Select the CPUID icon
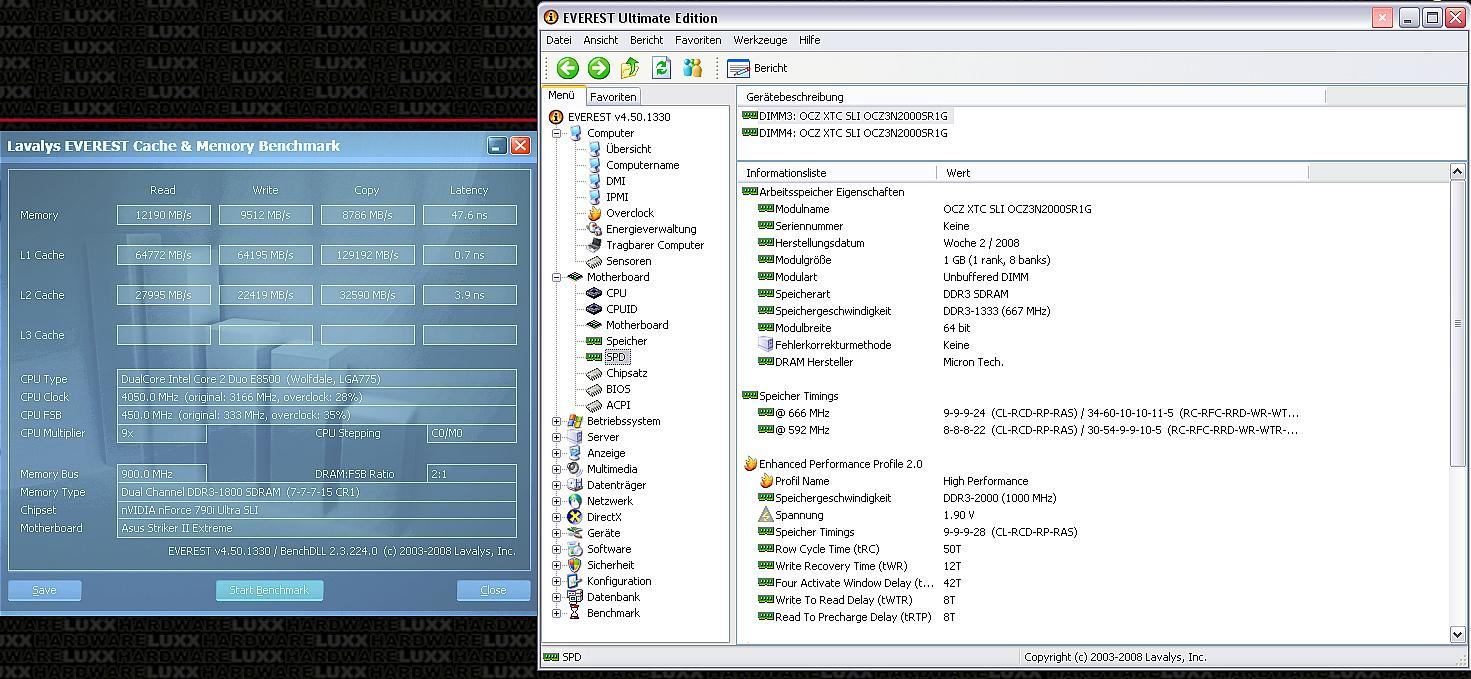The height and width of the screenshot is (679, 1471). 594,309
